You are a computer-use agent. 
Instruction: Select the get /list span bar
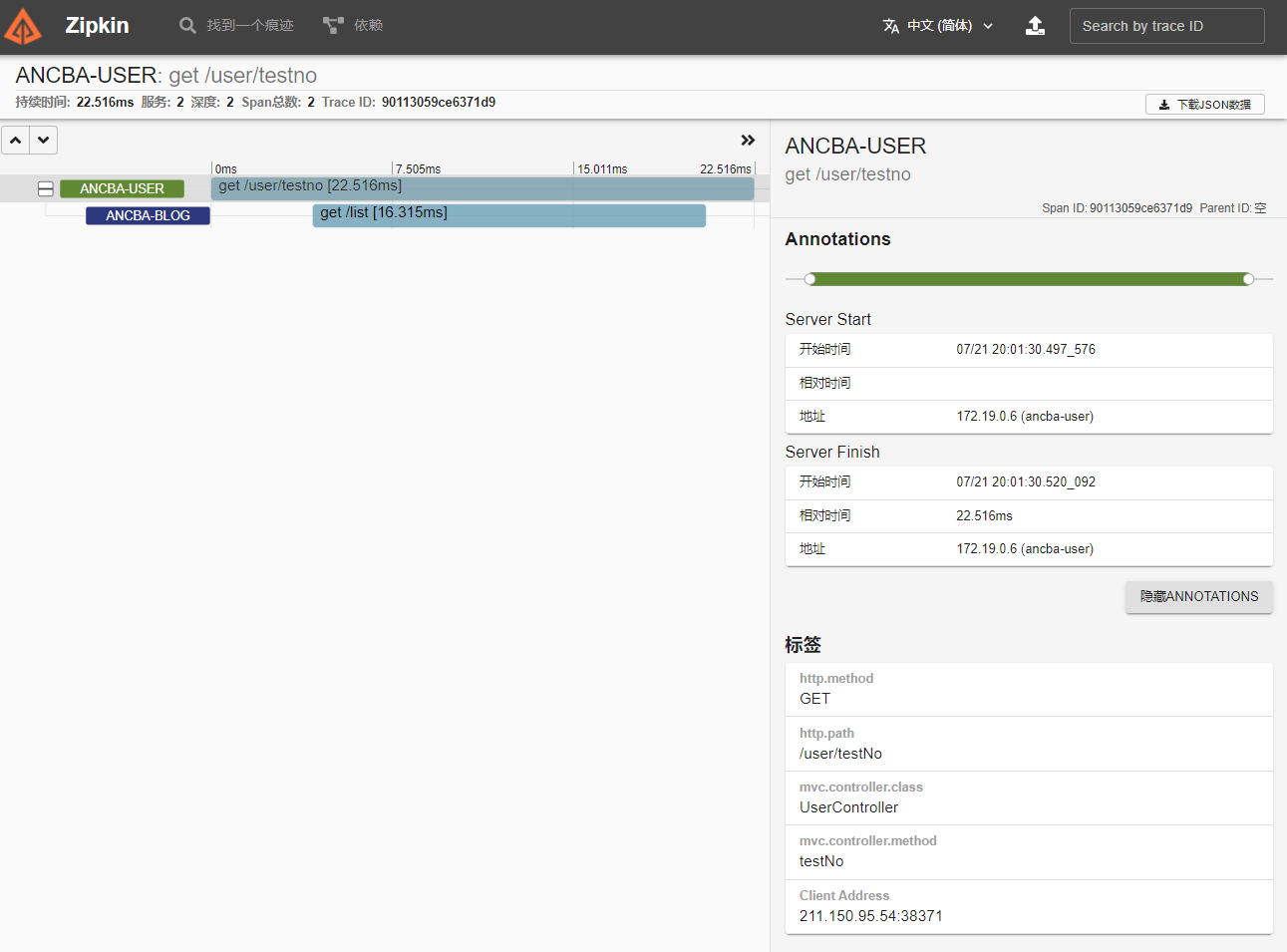pyautogui.click(x=509, y=215)
